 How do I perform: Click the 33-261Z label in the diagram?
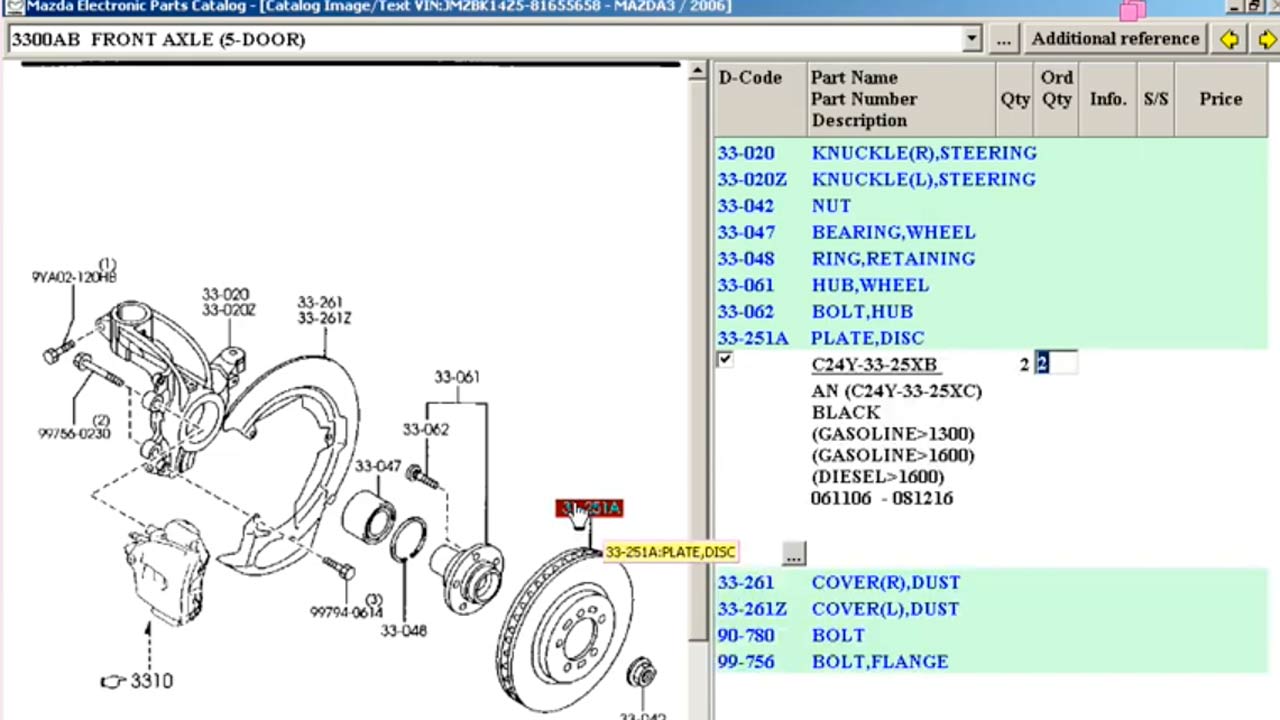point(324,318)
